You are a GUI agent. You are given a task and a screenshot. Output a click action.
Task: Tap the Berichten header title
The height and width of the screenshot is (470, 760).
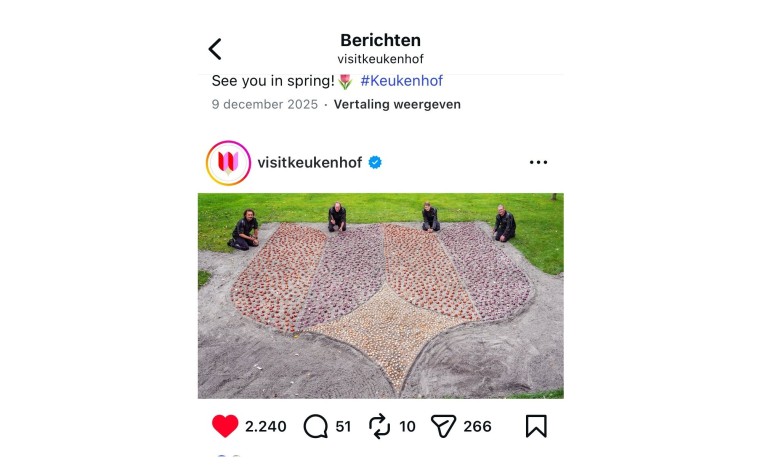[380, 40]
